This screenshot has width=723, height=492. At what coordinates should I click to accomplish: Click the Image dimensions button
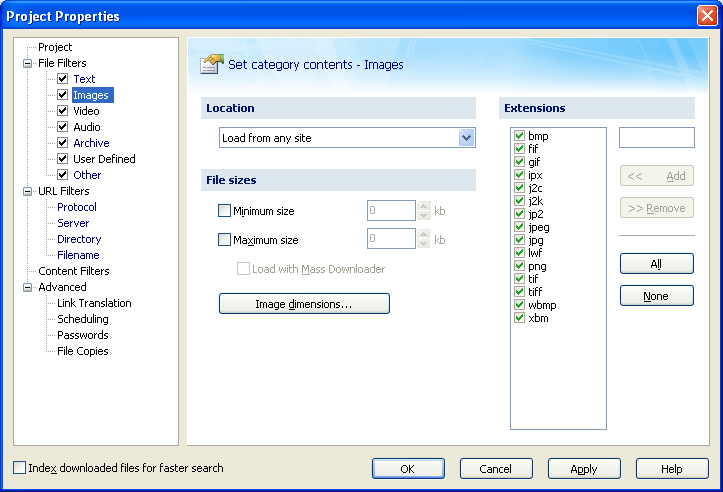[304, 304]
